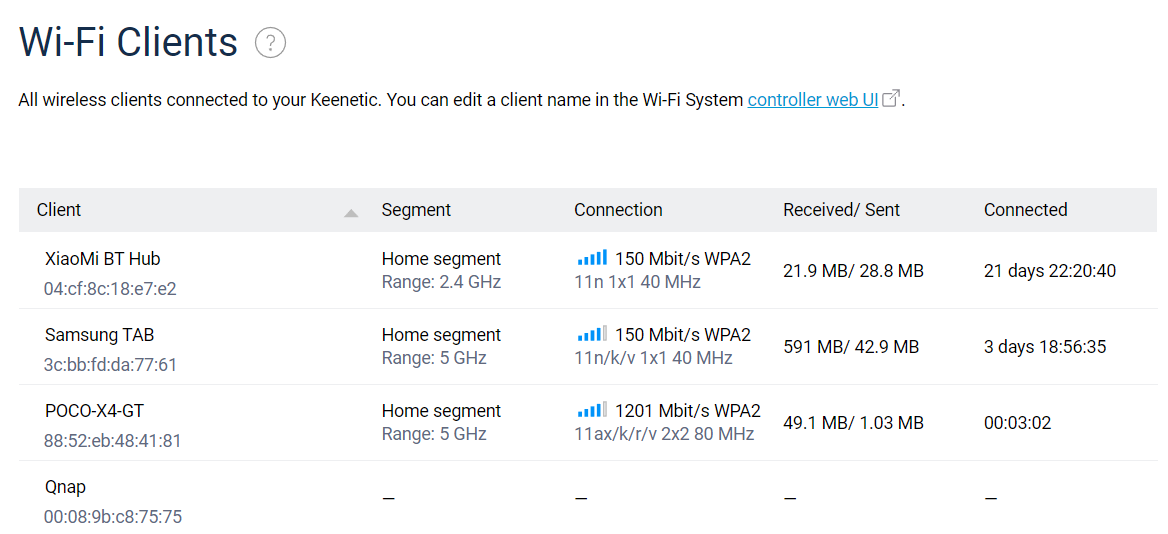Click signal strength icon for POCO-X4-GT
Screen dimensions: 1168x534
592,411
